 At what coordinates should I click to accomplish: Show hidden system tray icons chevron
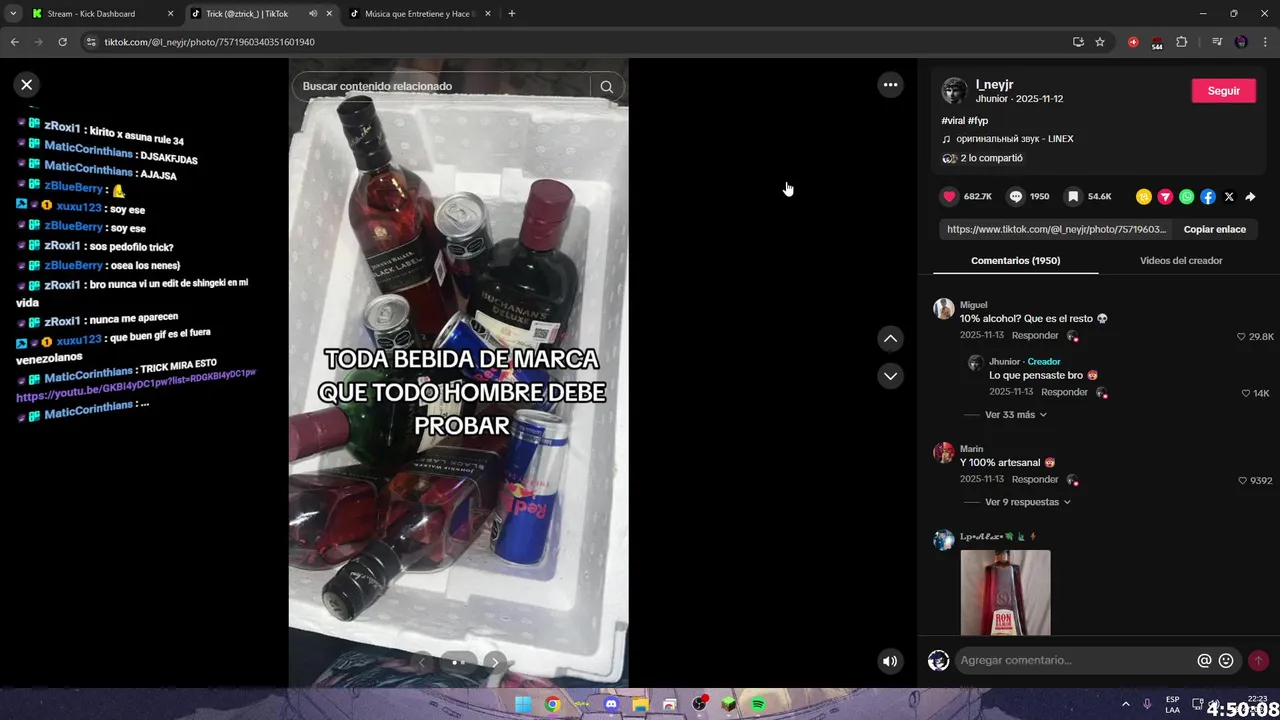1125,704
